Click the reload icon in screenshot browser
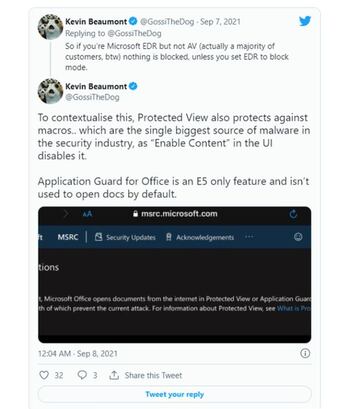Screen dimensions: 360x409 click(293, 214)
